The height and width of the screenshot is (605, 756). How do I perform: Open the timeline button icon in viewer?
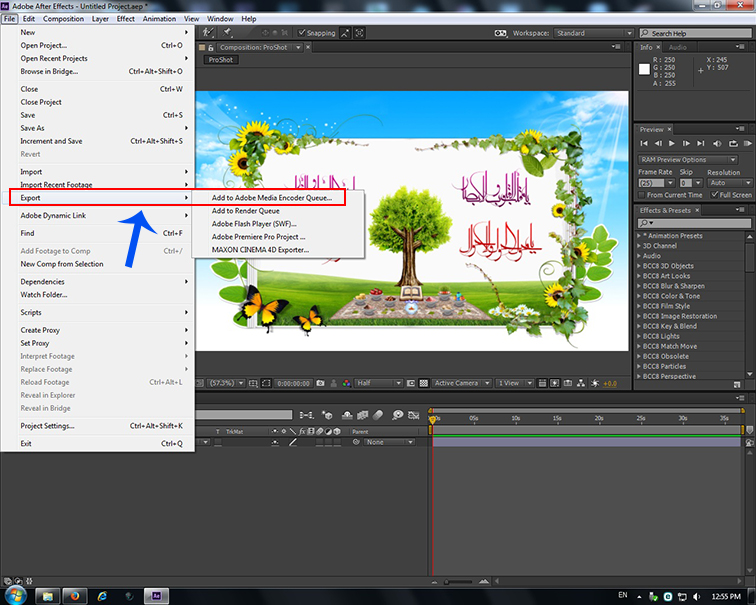[568, 383]
